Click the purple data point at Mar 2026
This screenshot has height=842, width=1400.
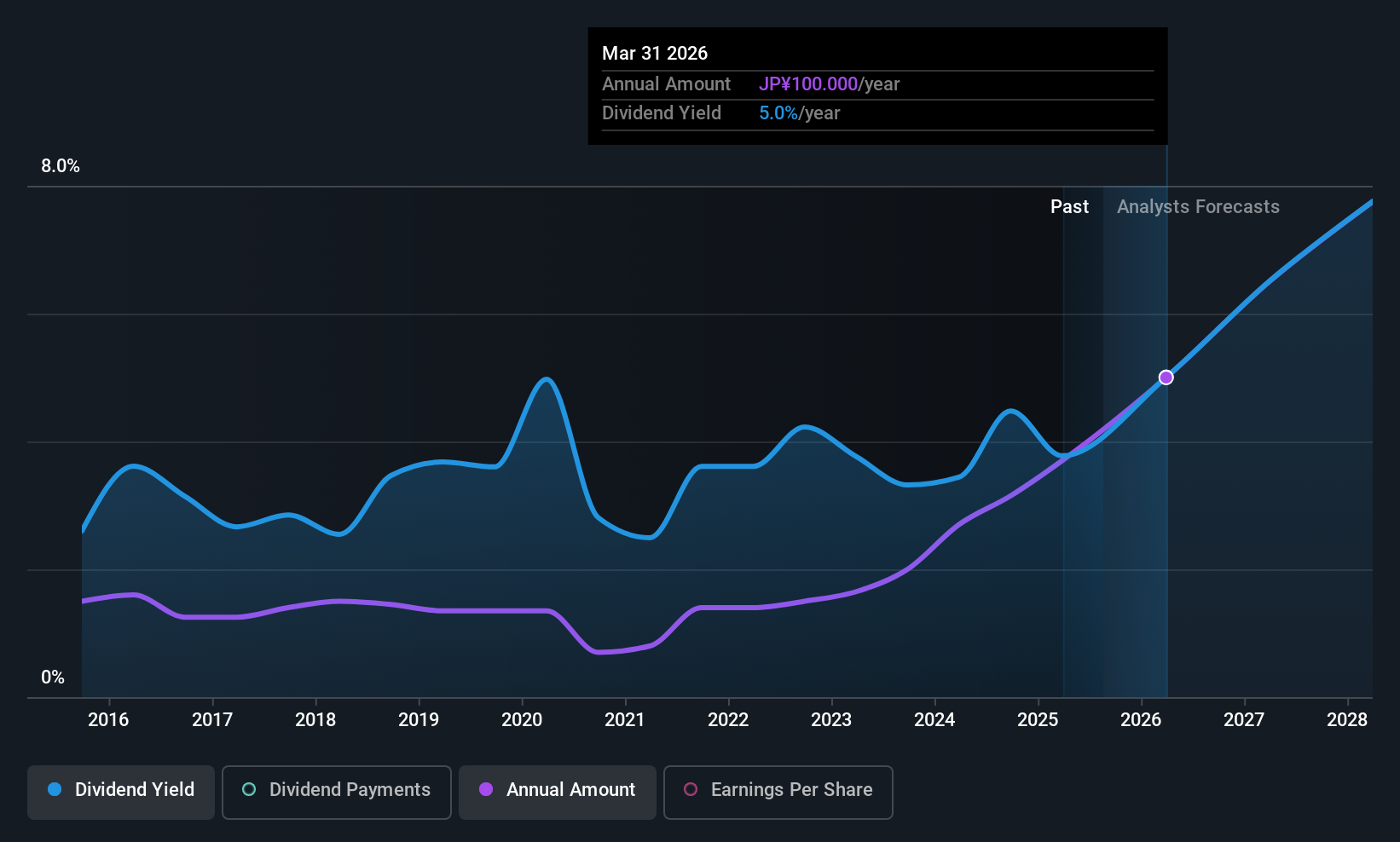[1166, 378]
